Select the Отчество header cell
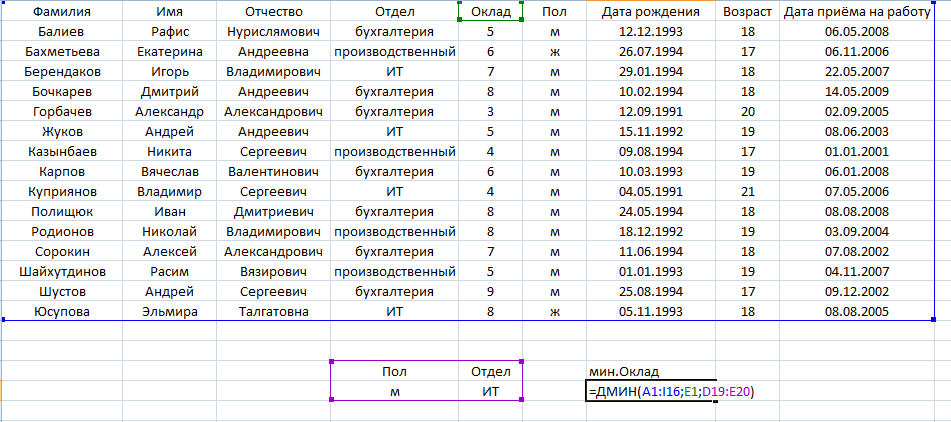Screen dimensions: 951x422 [273, 12]
